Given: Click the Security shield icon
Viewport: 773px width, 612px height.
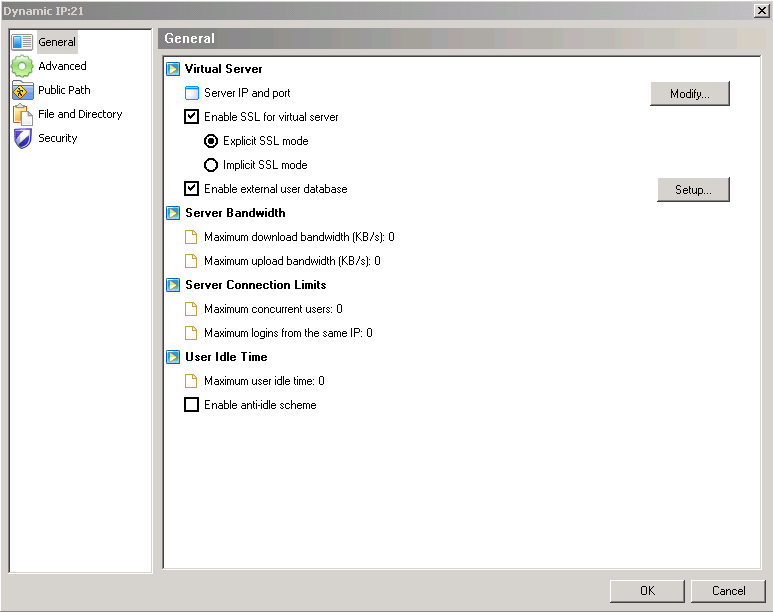Looking at the screenshot, I should coord(22,139).
